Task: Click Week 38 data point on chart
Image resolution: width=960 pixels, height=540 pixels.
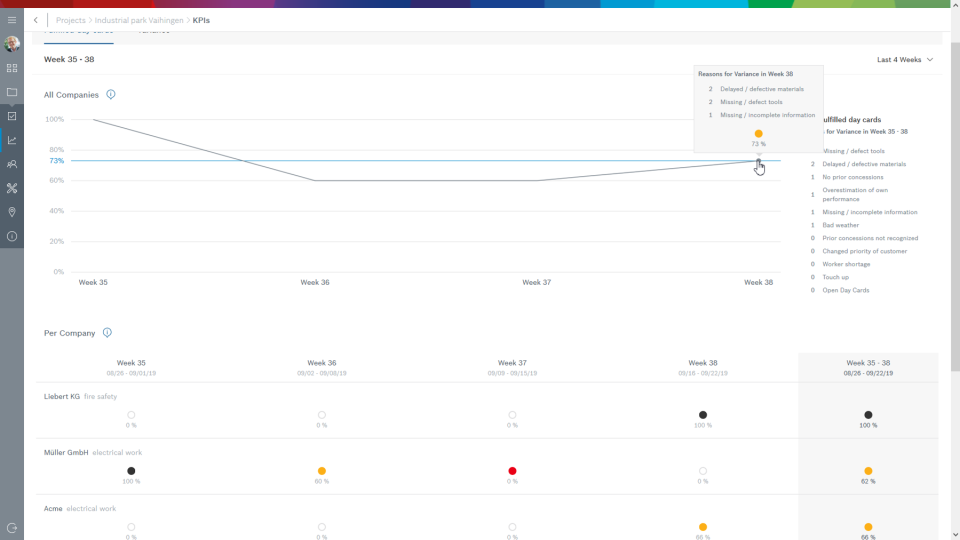Action: point(759,162)
